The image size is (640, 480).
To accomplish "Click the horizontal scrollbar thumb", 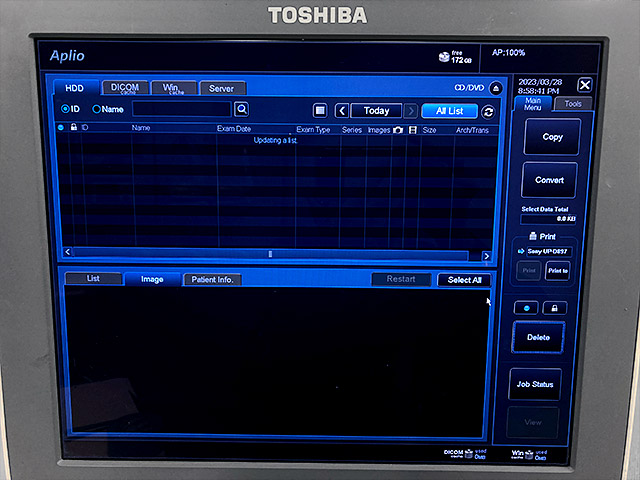I will (270, 254).
